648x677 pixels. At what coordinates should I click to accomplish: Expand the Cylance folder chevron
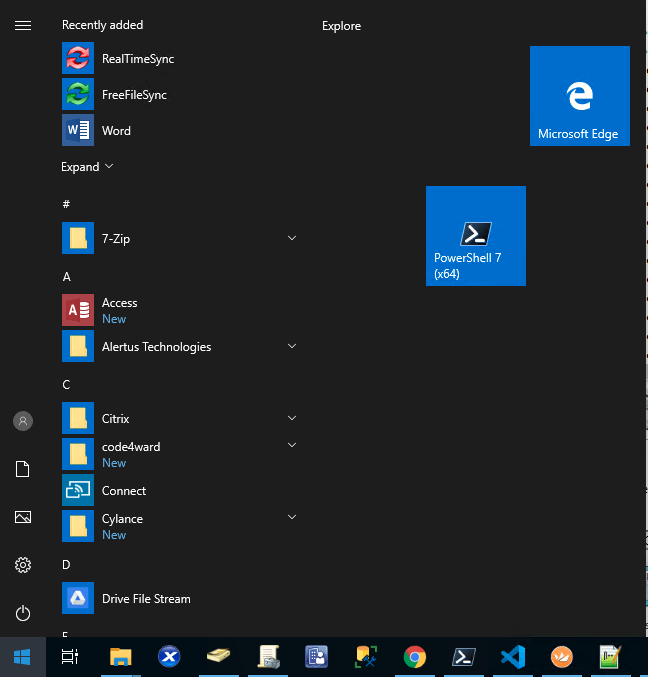[292, 517]
